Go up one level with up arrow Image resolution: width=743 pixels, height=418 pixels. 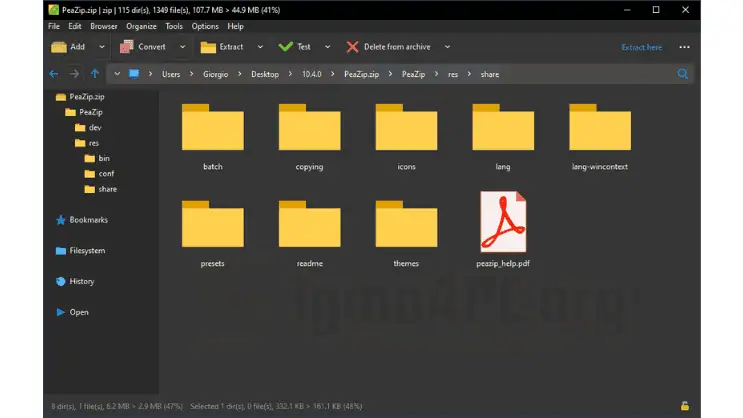tap(95, 74)
